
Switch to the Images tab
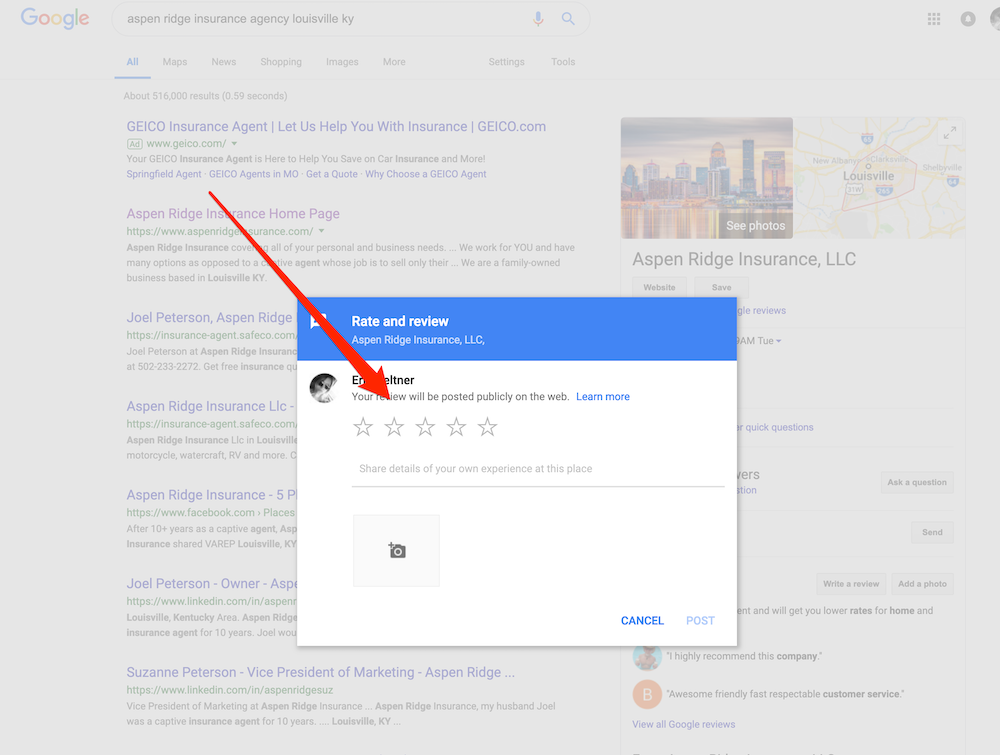(342, 62)
